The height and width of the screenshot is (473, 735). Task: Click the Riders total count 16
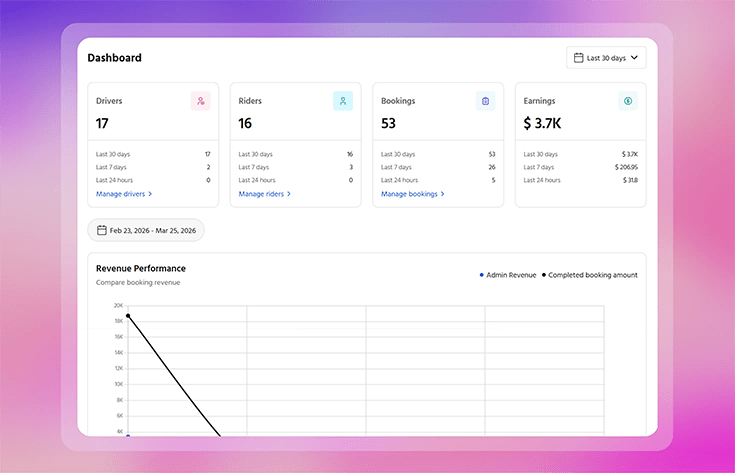pos(245,123)
